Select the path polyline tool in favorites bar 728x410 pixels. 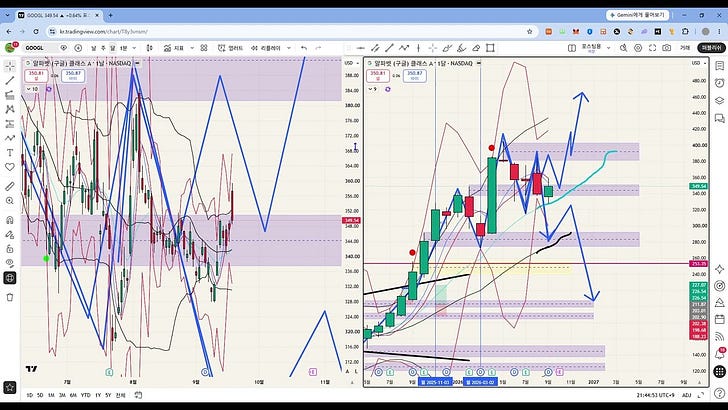(404, 48)
